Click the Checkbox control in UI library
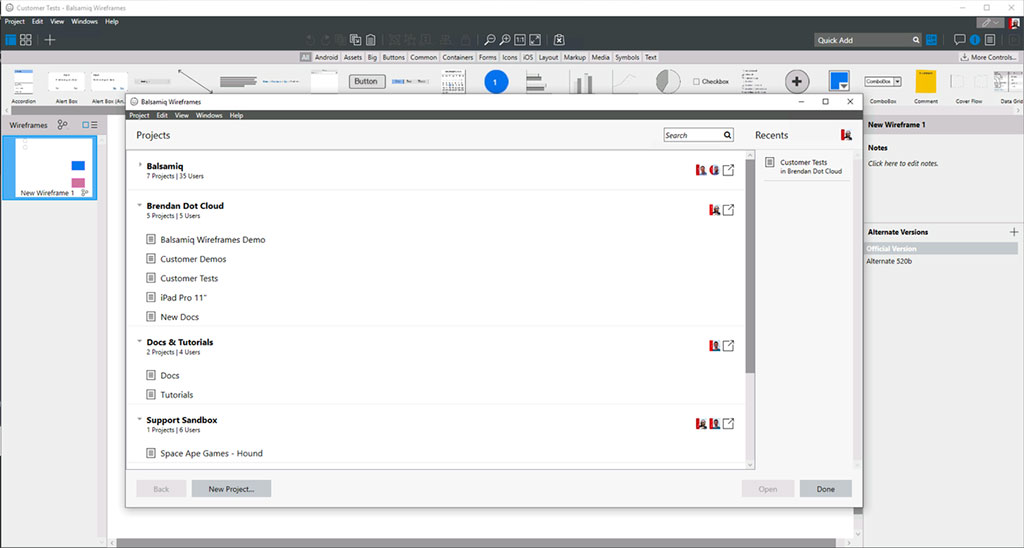1024x548 pixels. (x=711, y=82)
